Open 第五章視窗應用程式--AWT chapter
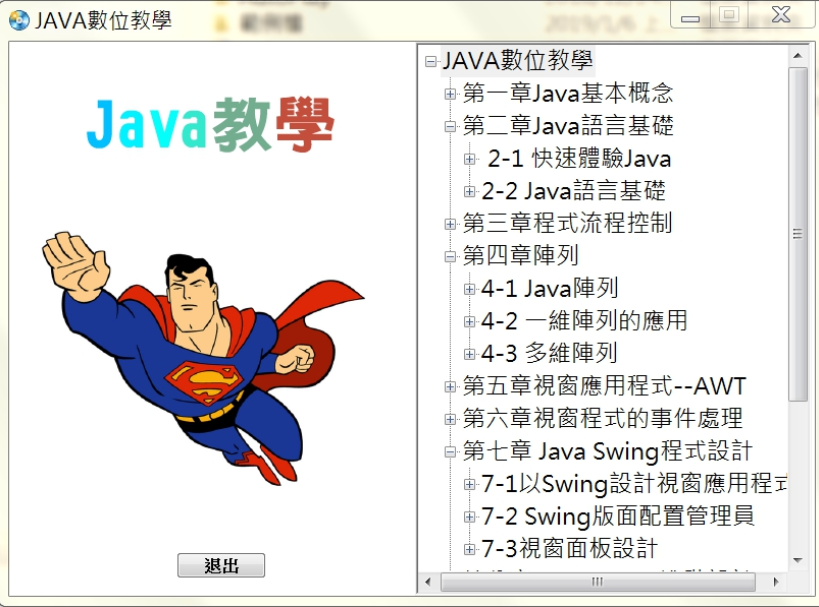819x607 pixels. tap(450, 387)
